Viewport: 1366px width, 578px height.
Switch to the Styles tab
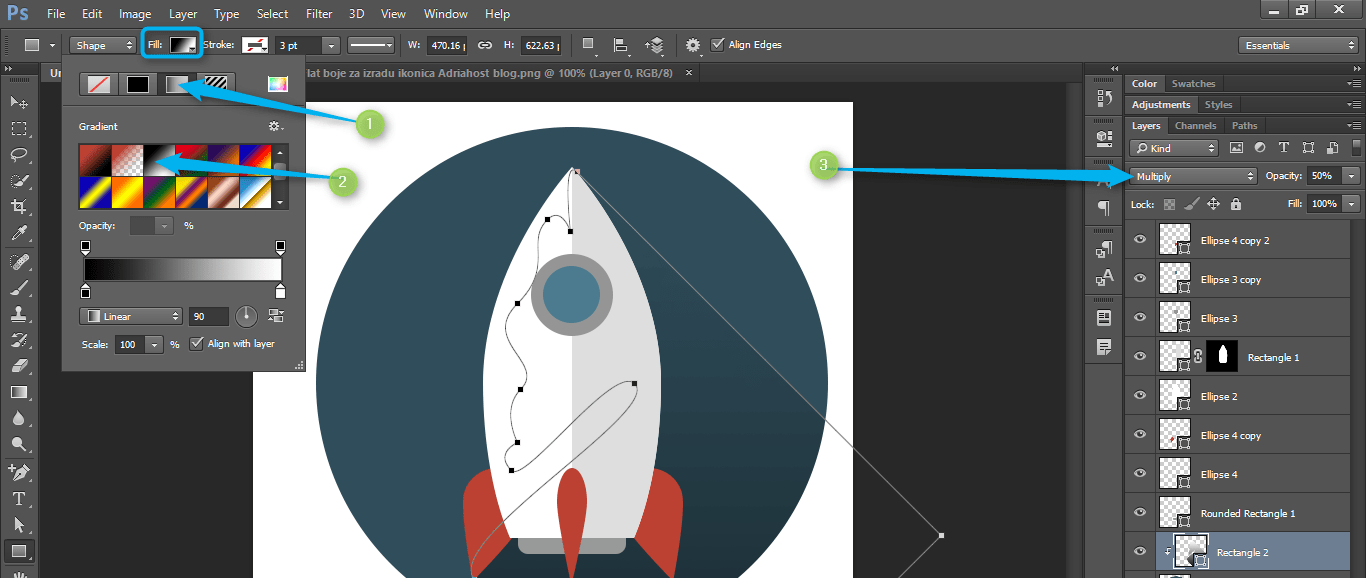(1218, 105)
